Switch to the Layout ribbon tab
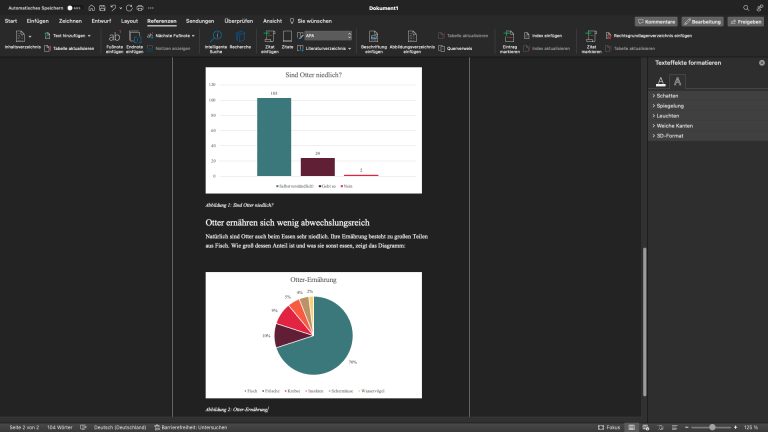Screen dimensions: 768x432 click(130, 20)
